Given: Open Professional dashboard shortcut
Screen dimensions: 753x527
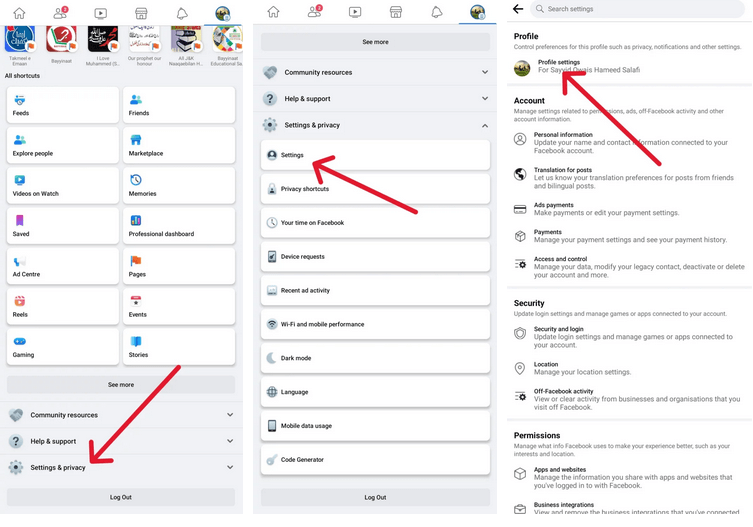Looking at the screenshot, I should point(179,226).
